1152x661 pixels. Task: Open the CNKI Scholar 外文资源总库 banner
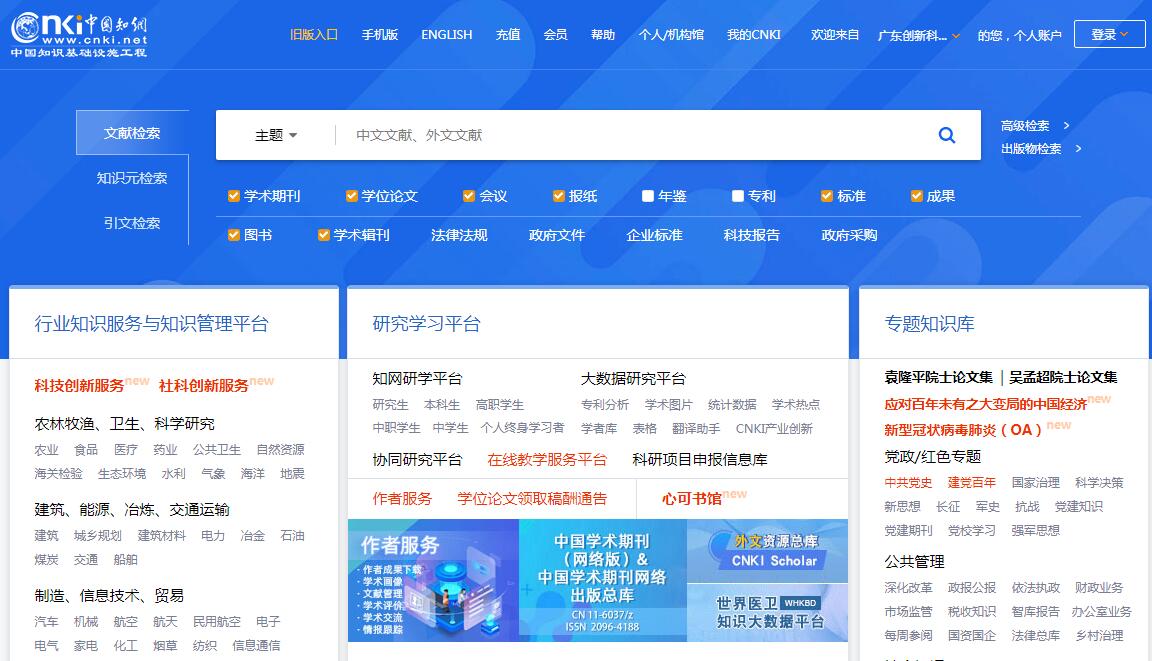coord(768,551)
